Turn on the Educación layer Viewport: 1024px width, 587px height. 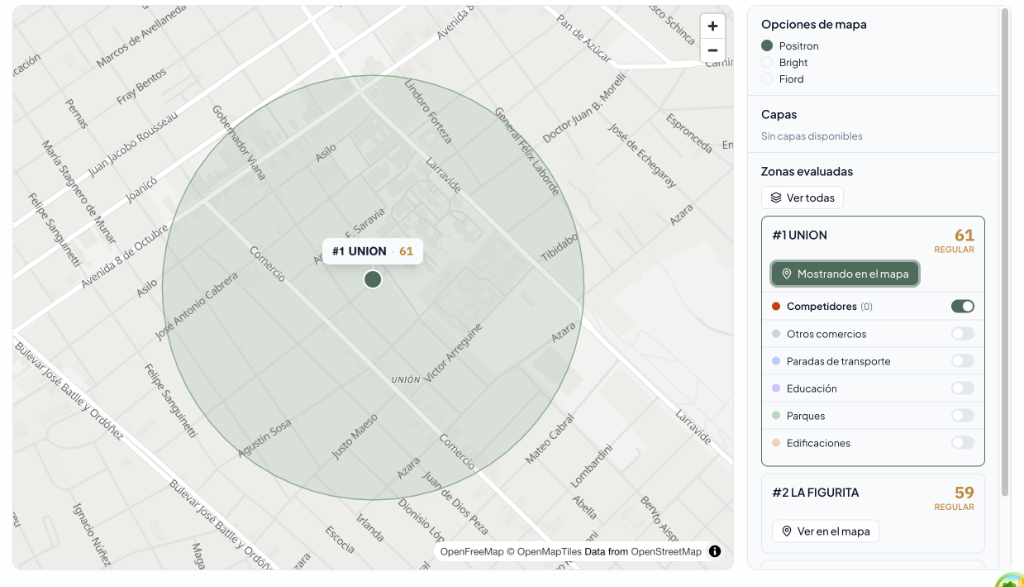[963, 389]
